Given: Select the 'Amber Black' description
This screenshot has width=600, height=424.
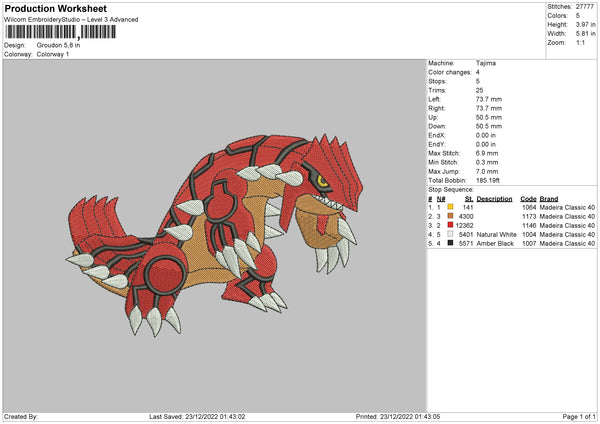Looking at the screenshot, I should point(495,243).
